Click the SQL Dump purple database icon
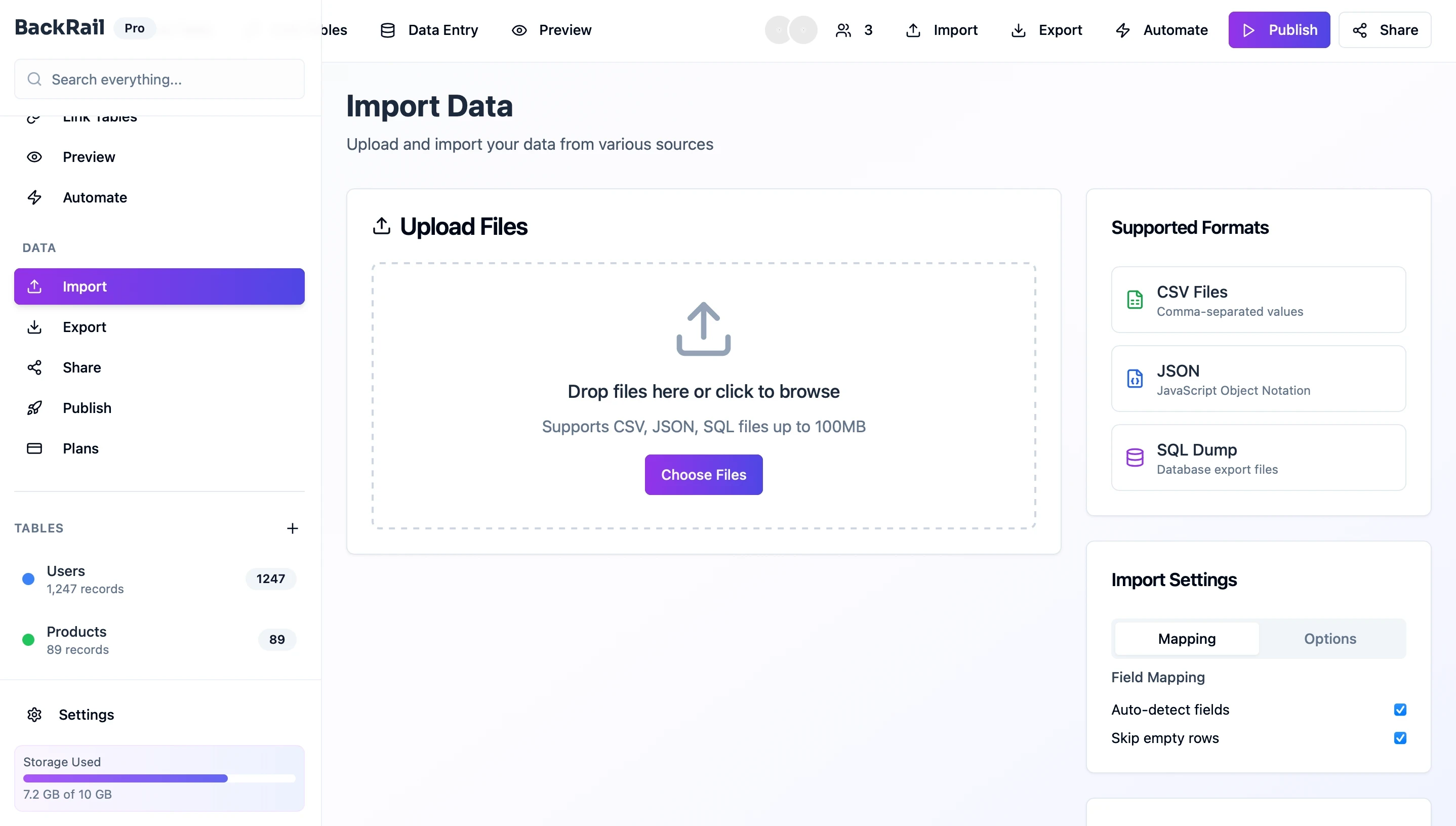The image size is (1456, 826). click(x=1135, y=457)
